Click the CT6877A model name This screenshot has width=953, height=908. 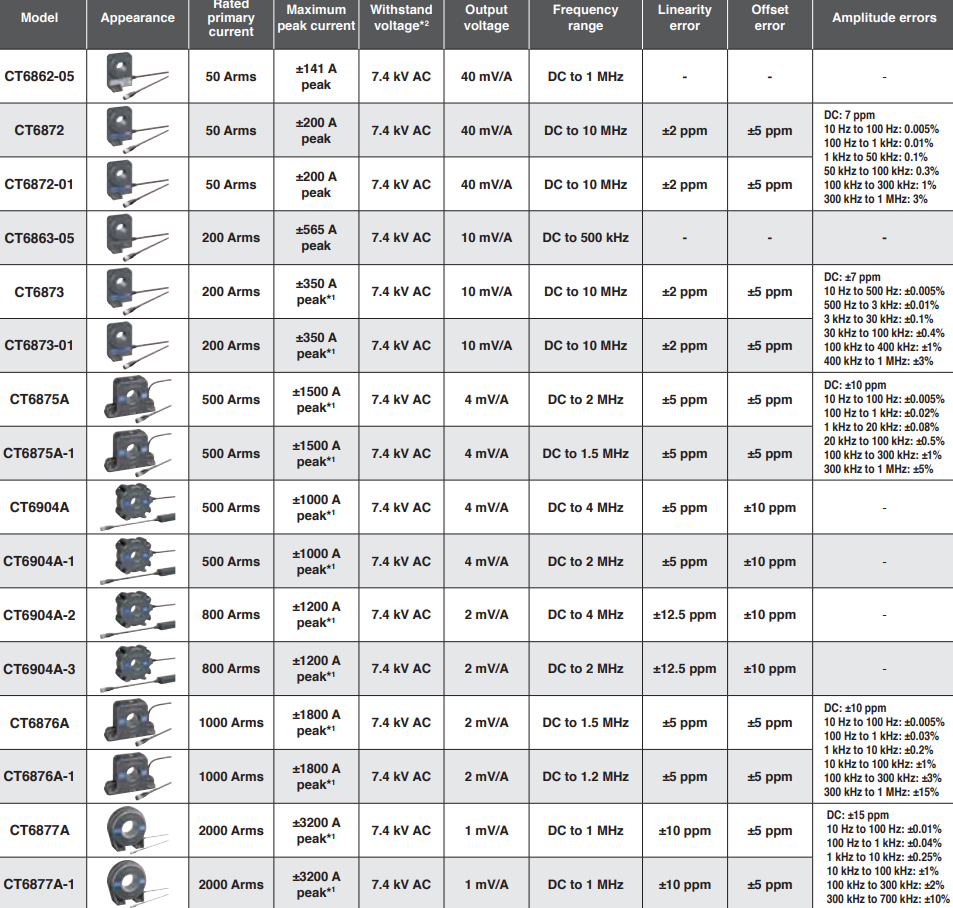point(40,830)
